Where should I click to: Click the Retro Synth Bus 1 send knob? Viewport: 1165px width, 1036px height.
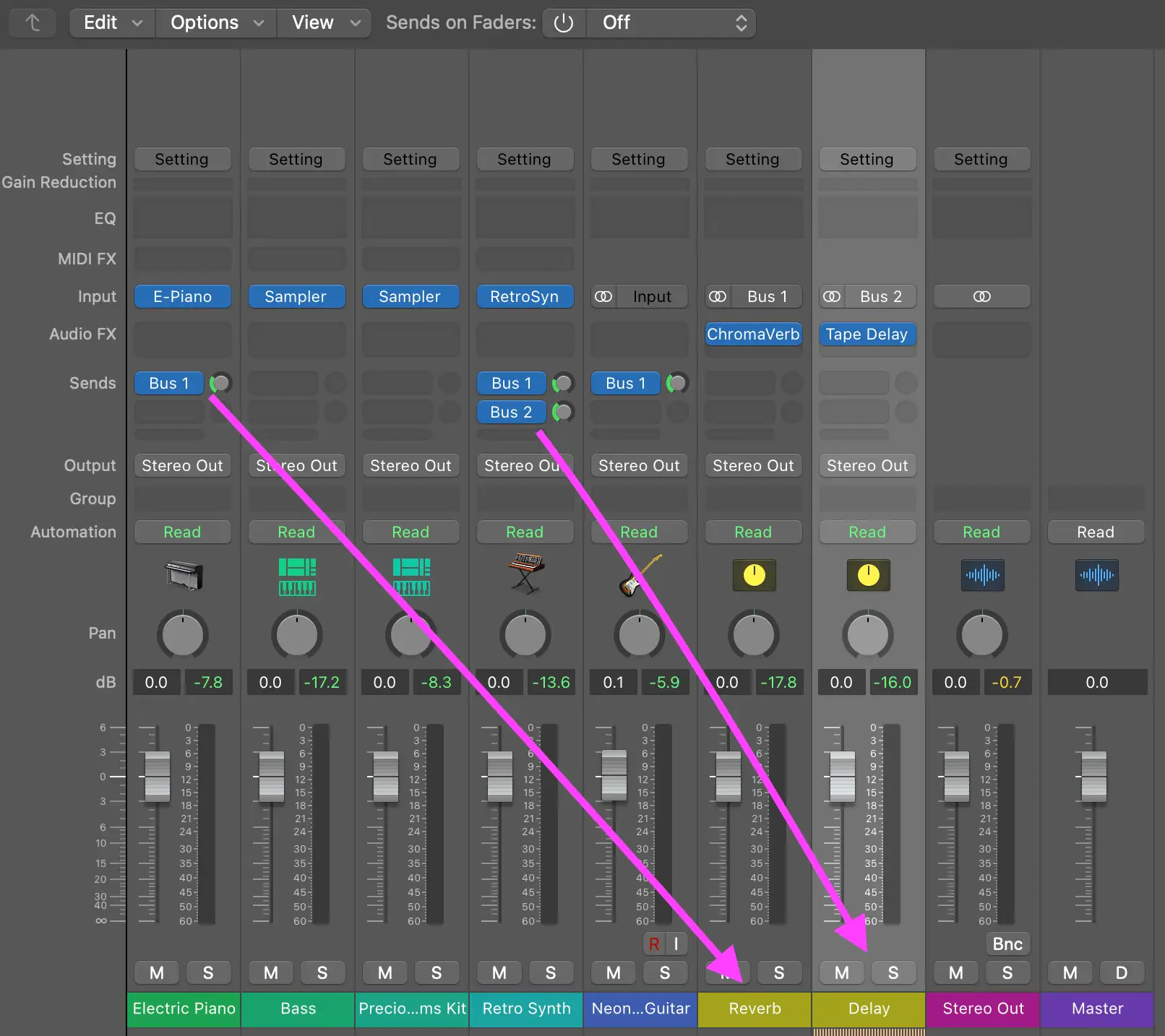[563, 383]
